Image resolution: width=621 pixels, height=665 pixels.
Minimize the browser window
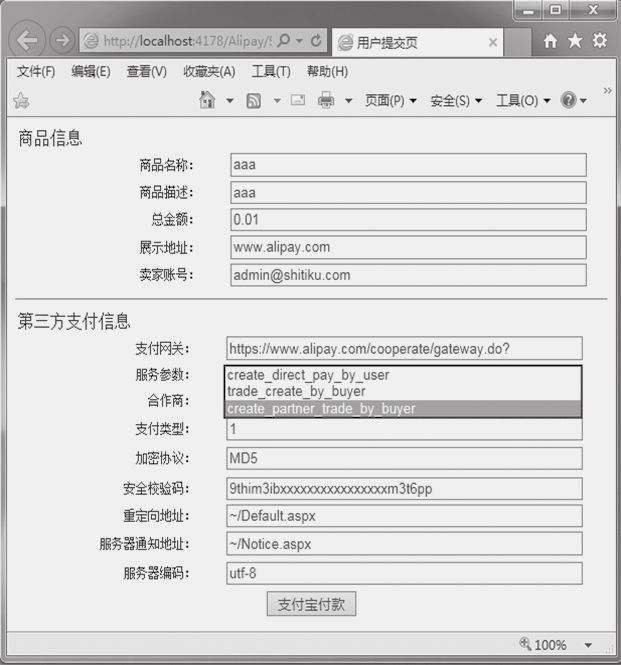click(528, 10)
